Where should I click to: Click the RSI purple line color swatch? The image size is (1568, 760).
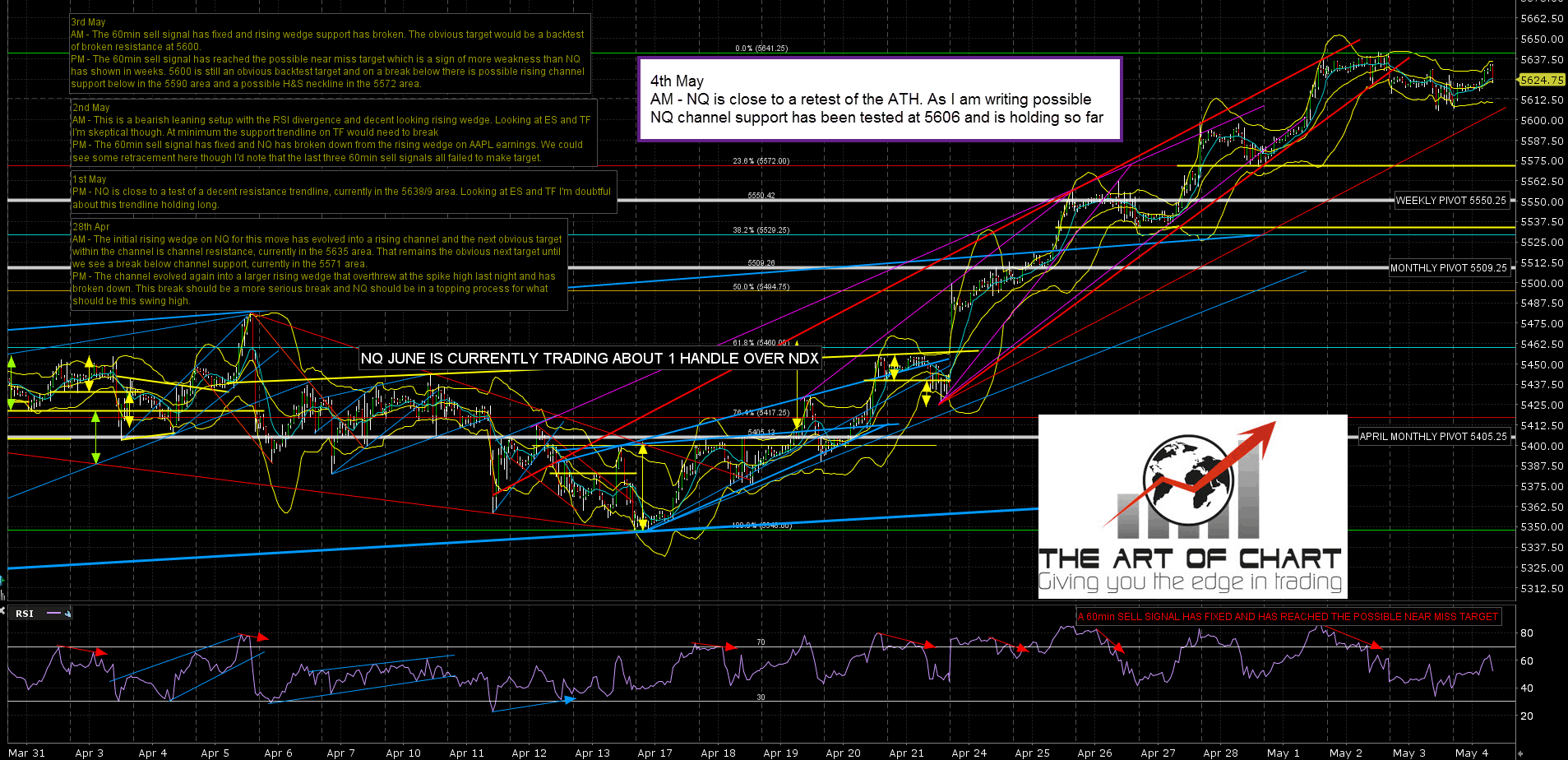point(54,614)
